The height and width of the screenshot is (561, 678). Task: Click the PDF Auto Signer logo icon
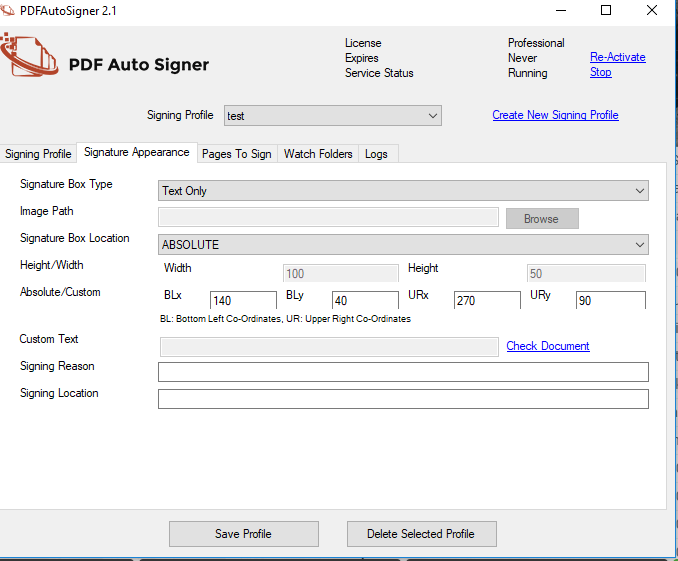29,55
